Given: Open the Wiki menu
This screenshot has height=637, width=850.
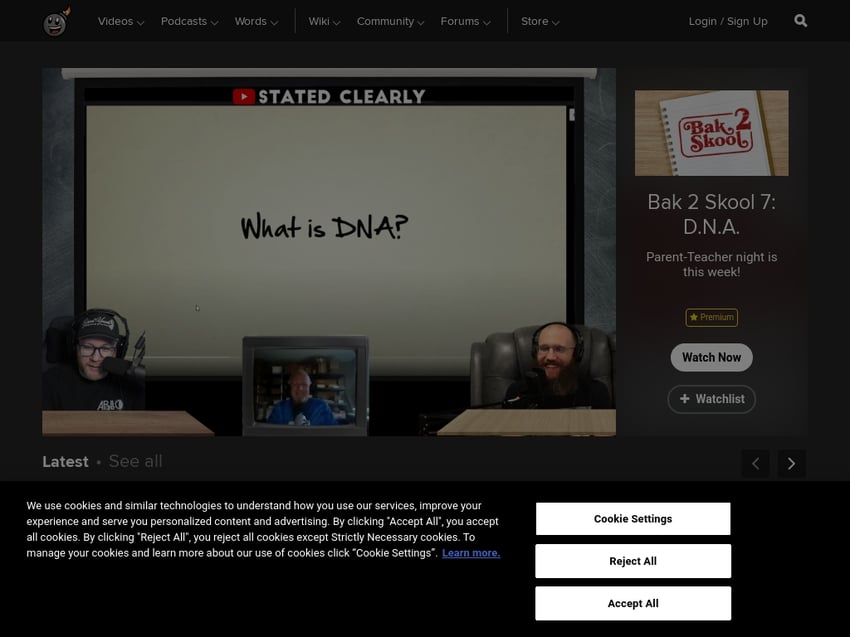Looking at the screenshot, I should pos(324,21).
